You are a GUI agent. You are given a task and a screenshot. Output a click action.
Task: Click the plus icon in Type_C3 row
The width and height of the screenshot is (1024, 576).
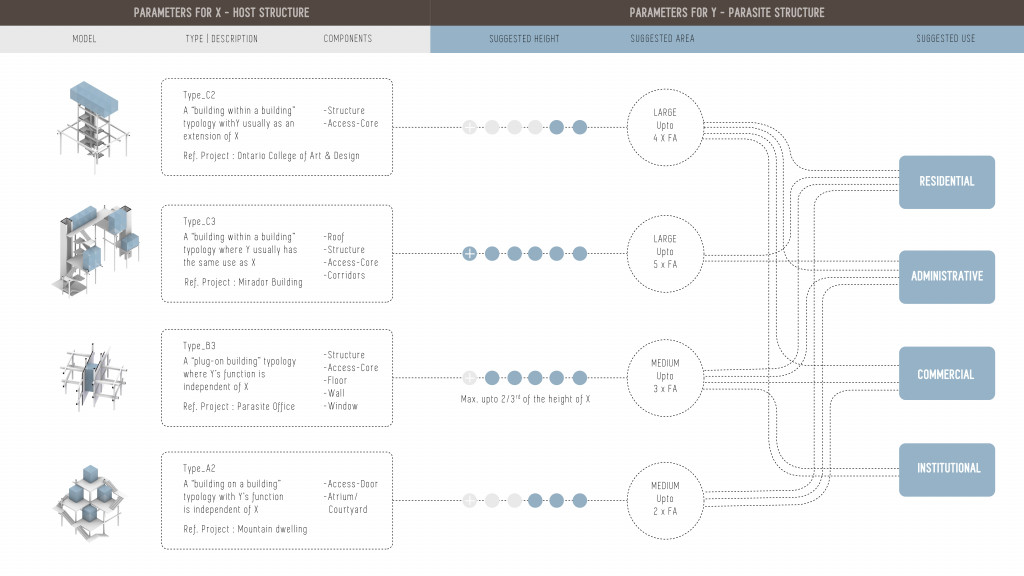[x=469, y=254]
